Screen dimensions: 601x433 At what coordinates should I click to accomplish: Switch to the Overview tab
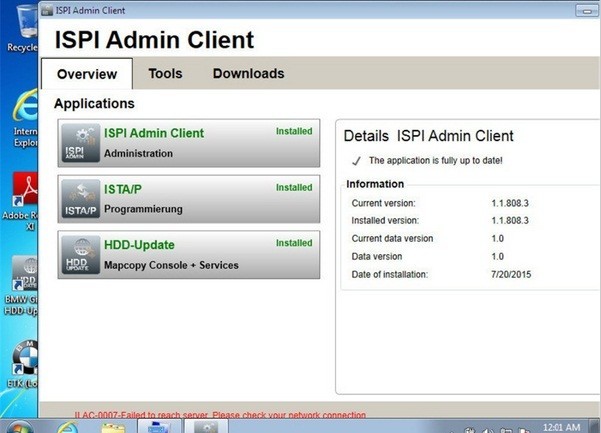click(87, 74)
